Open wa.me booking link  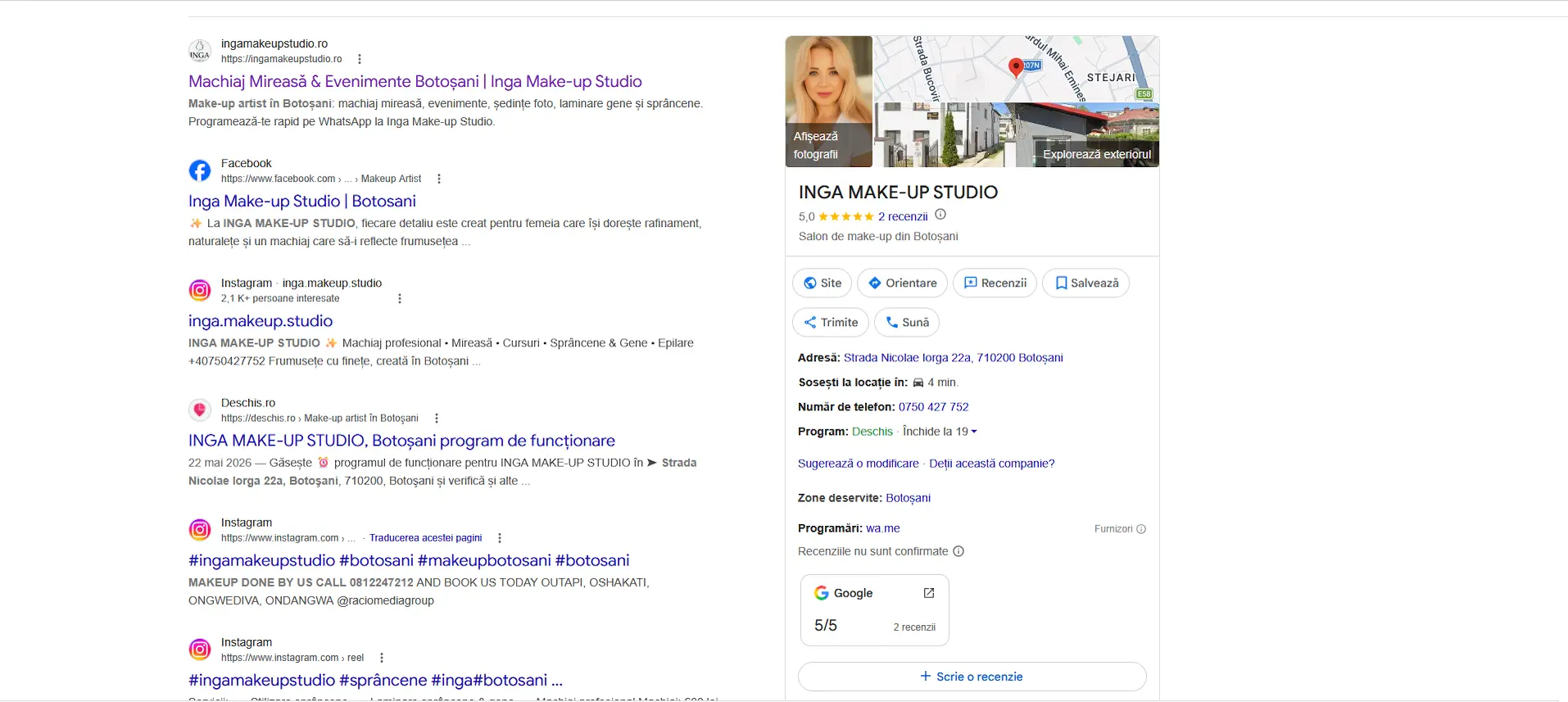pos(883,528)
